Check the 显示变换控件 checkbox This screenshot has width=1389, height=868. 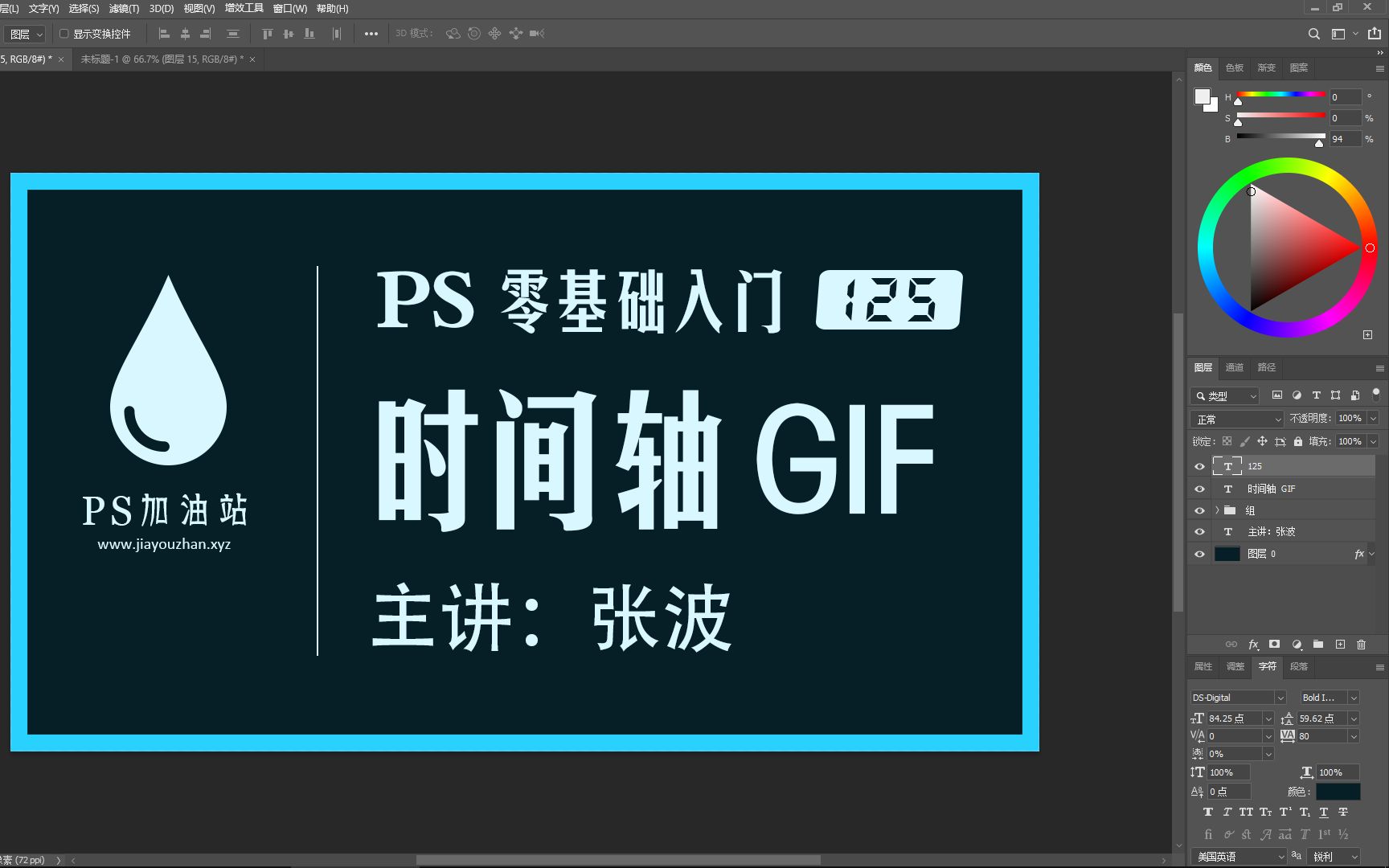point(64,33)
